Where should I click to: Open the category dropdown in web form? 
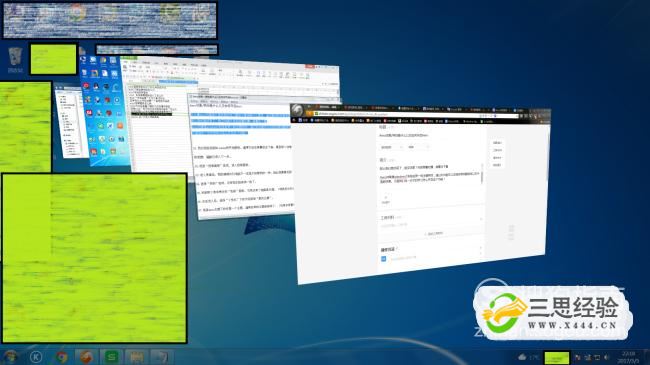pos(392,147)
